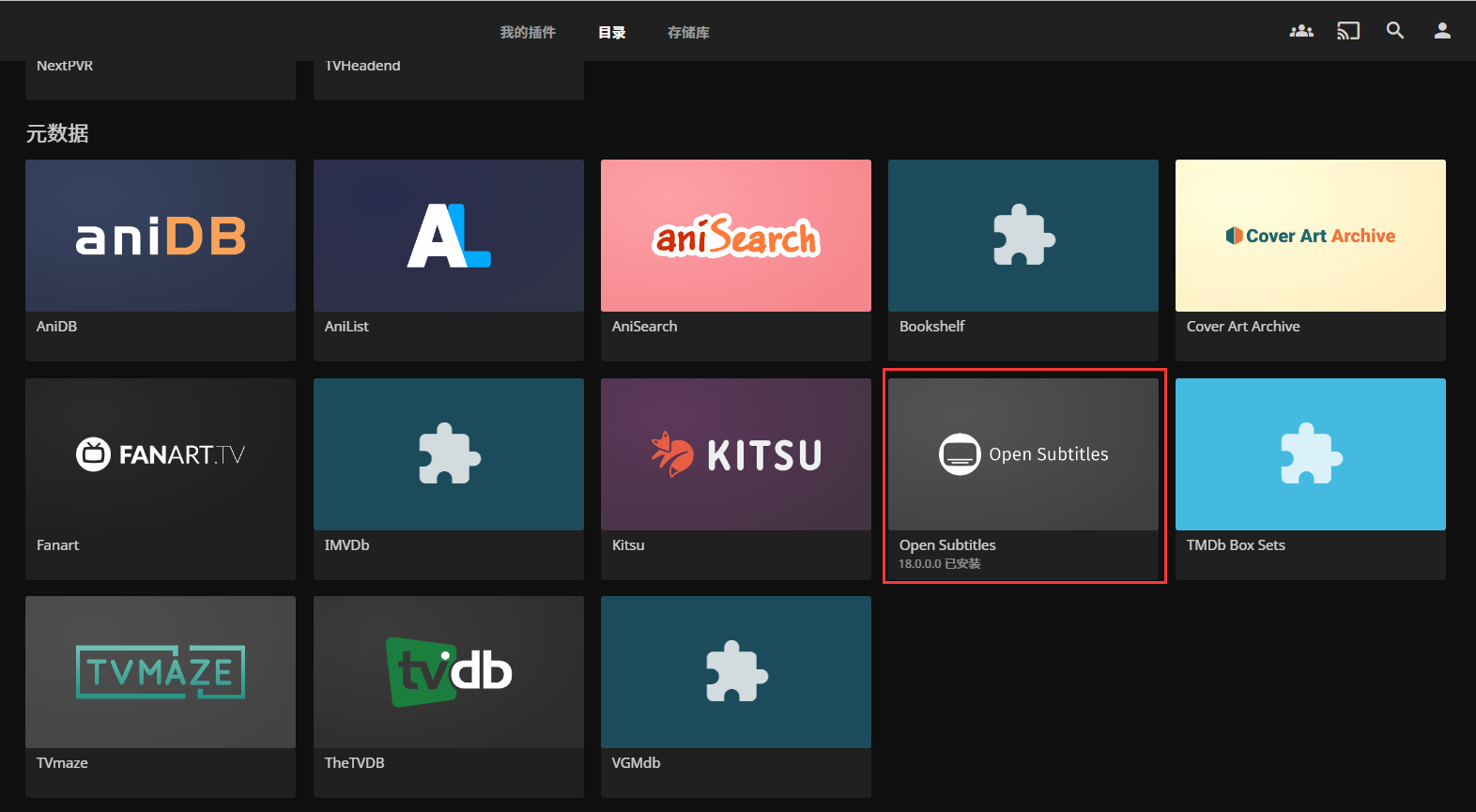Viewport: 1476px width, 812px height.
Task: Click the TheTVDB name link
Action: pos(354,763)
